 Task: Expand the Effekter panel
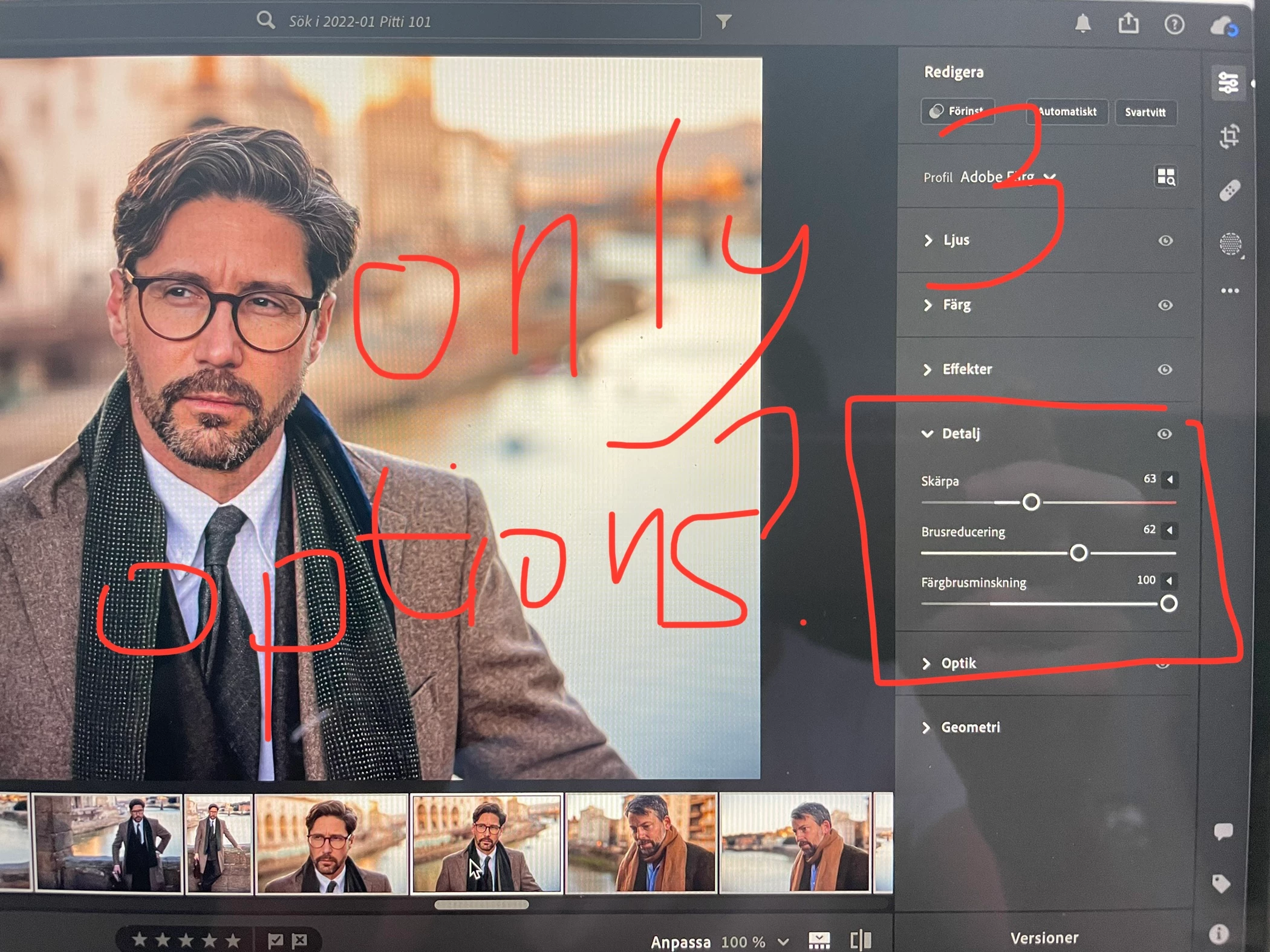(966, 369)
